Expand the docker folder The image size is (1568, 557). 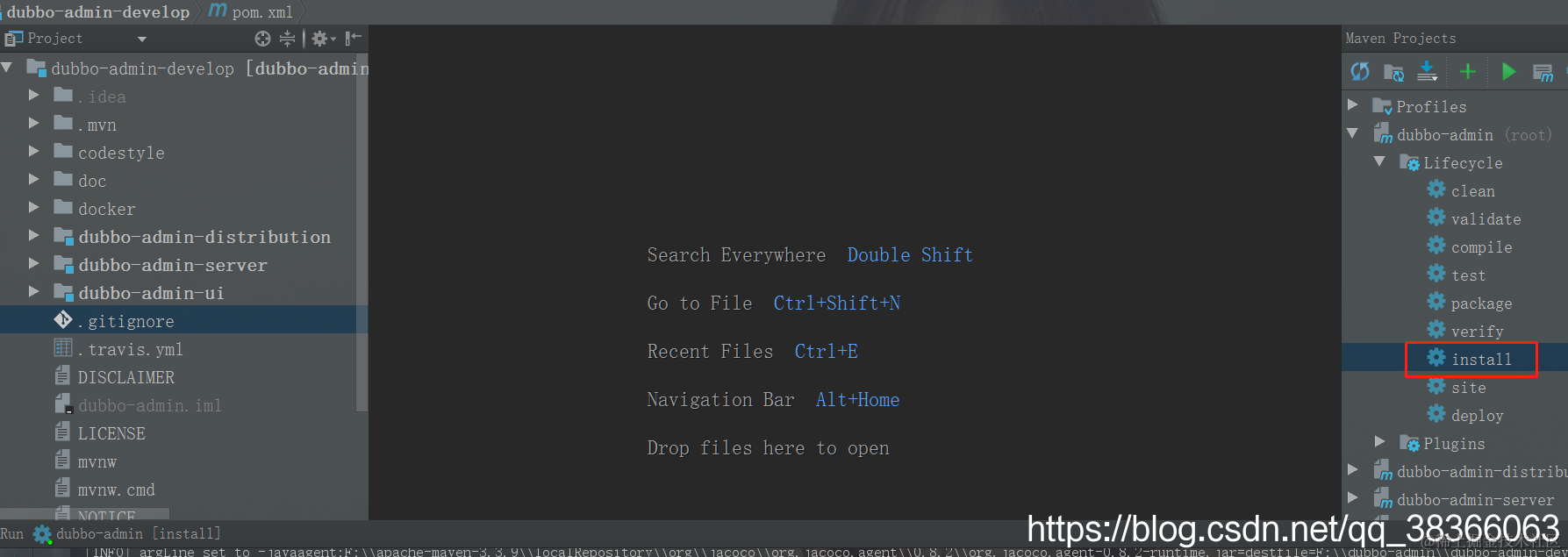point(33,208)
